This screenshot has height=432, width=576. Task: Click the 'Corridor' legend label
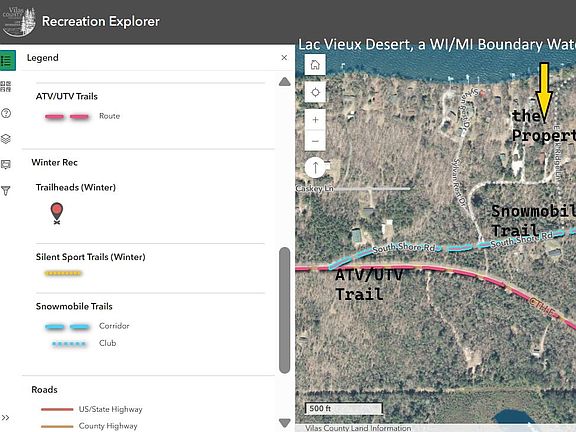click(114, 326)
